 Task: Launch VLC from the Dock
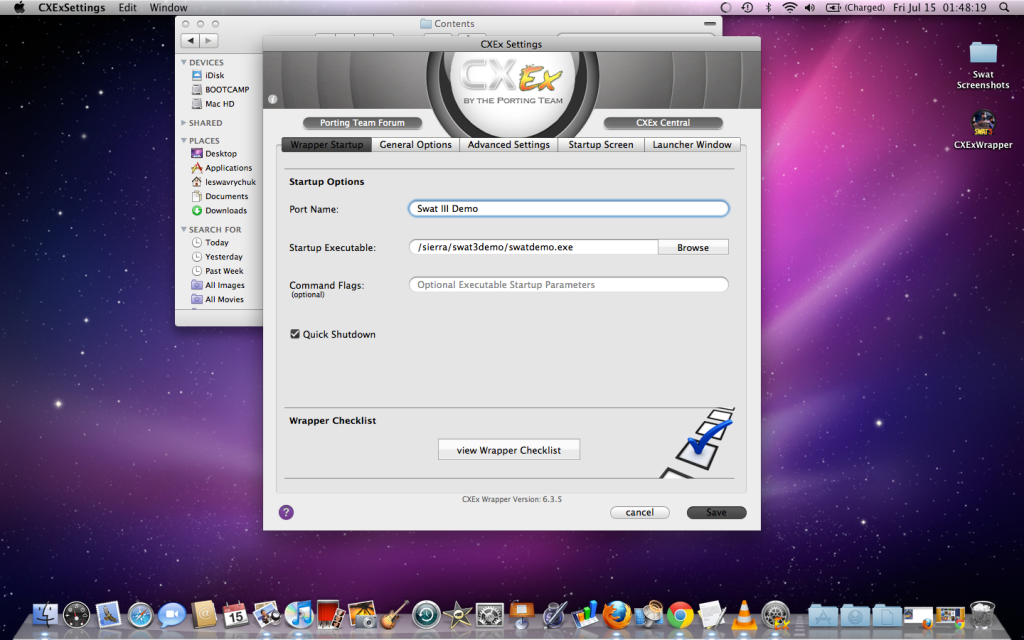[x=743, y=616]
